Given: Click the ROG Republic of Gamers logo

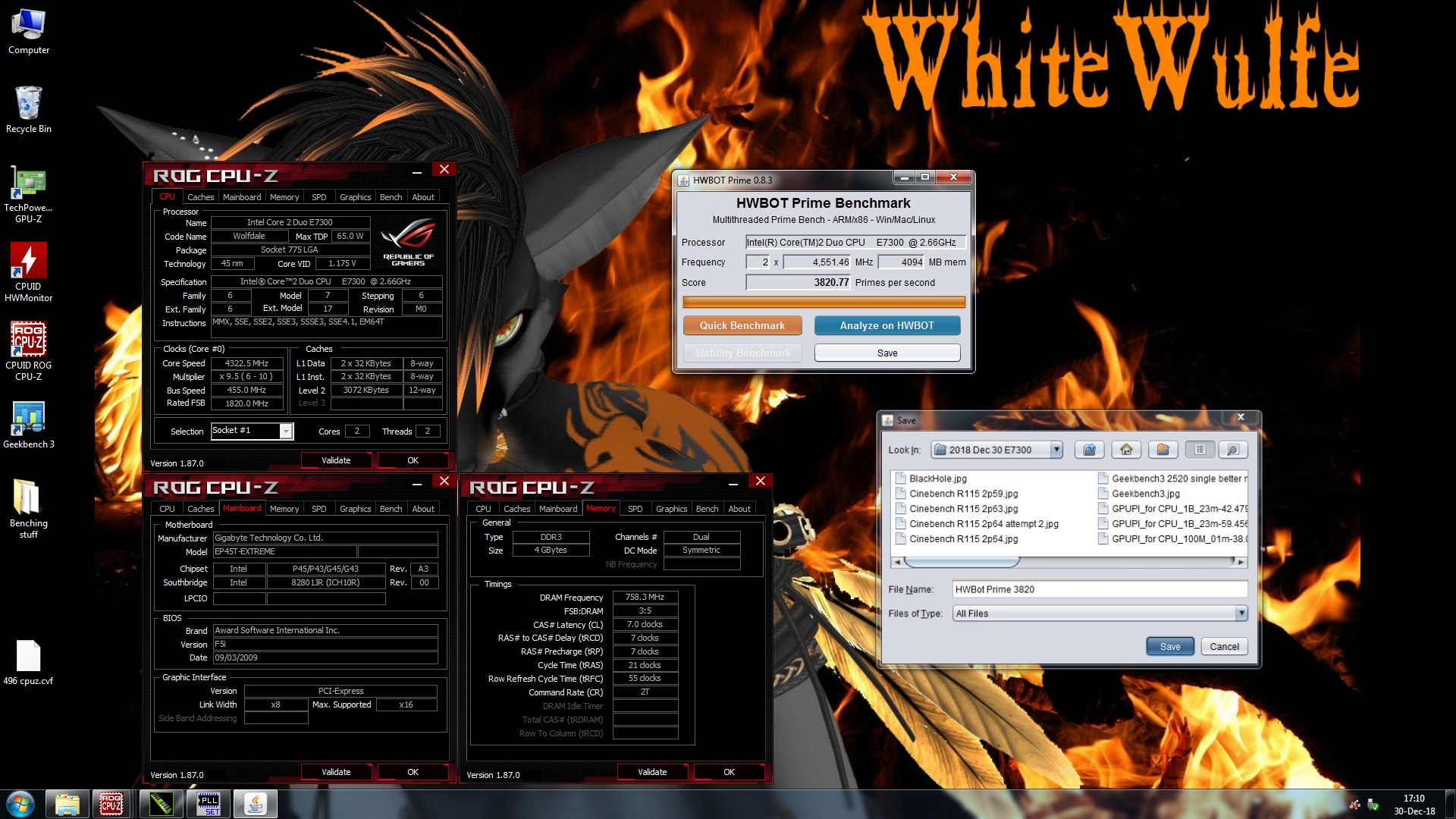Looking at the screenshot, I should 408,241.
